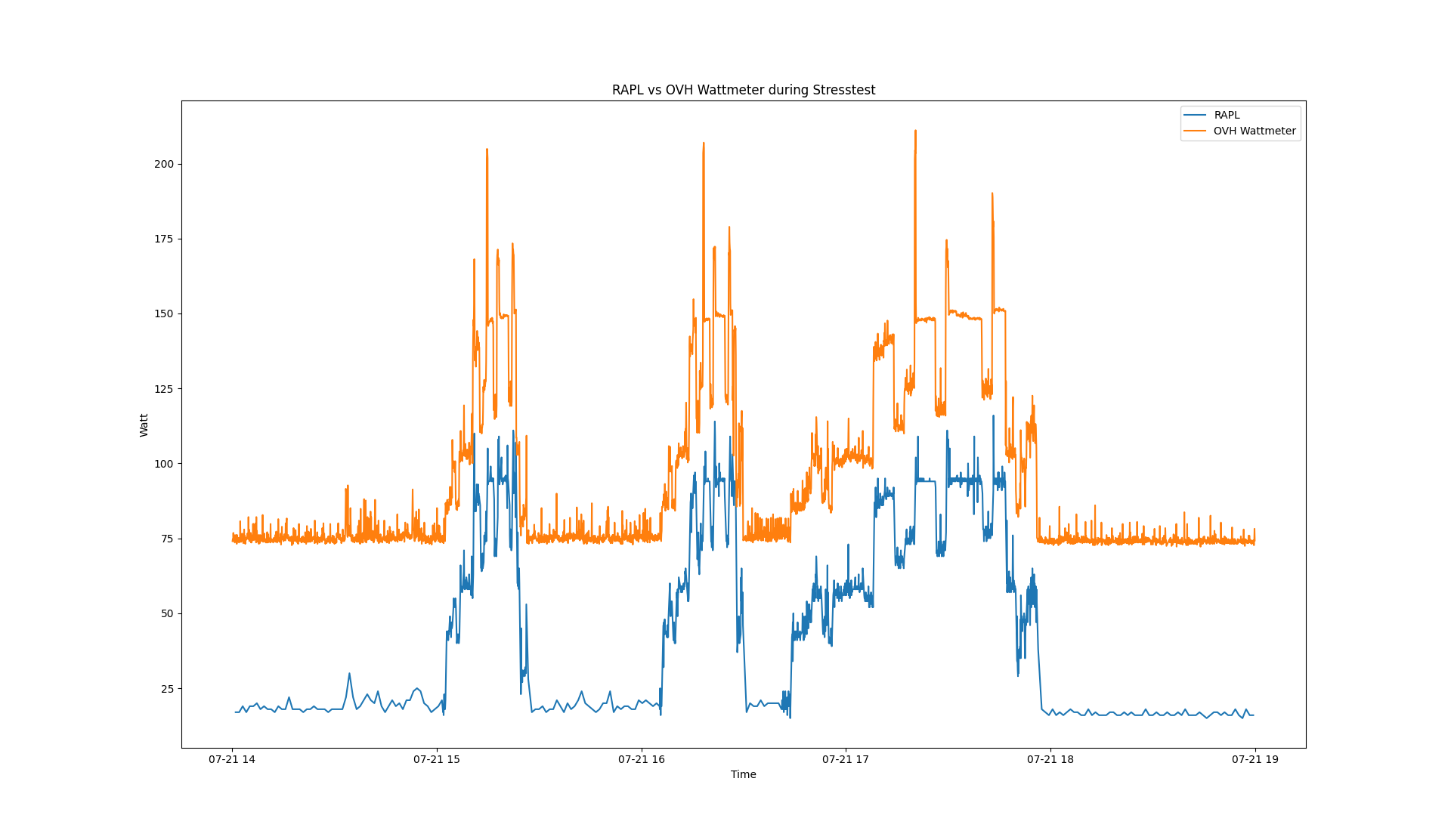This screenshot has width=1451, height=840.
Task: Click the 07-21 17 x-axis tick label
Action: [846, 759]
